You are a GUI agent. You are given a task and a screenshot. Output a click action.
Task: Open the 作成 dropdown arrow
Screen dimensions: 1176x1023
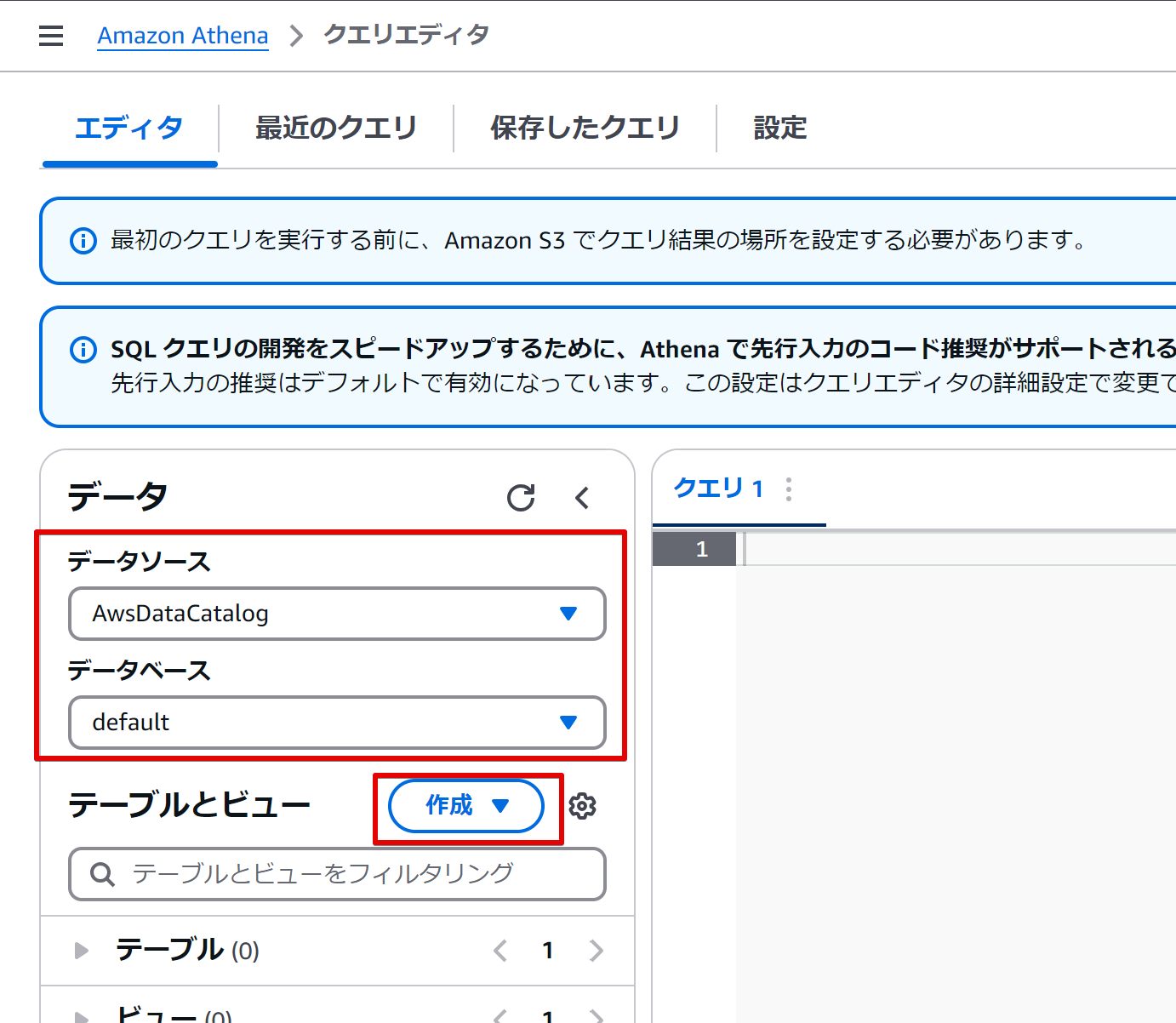point(500,806)
